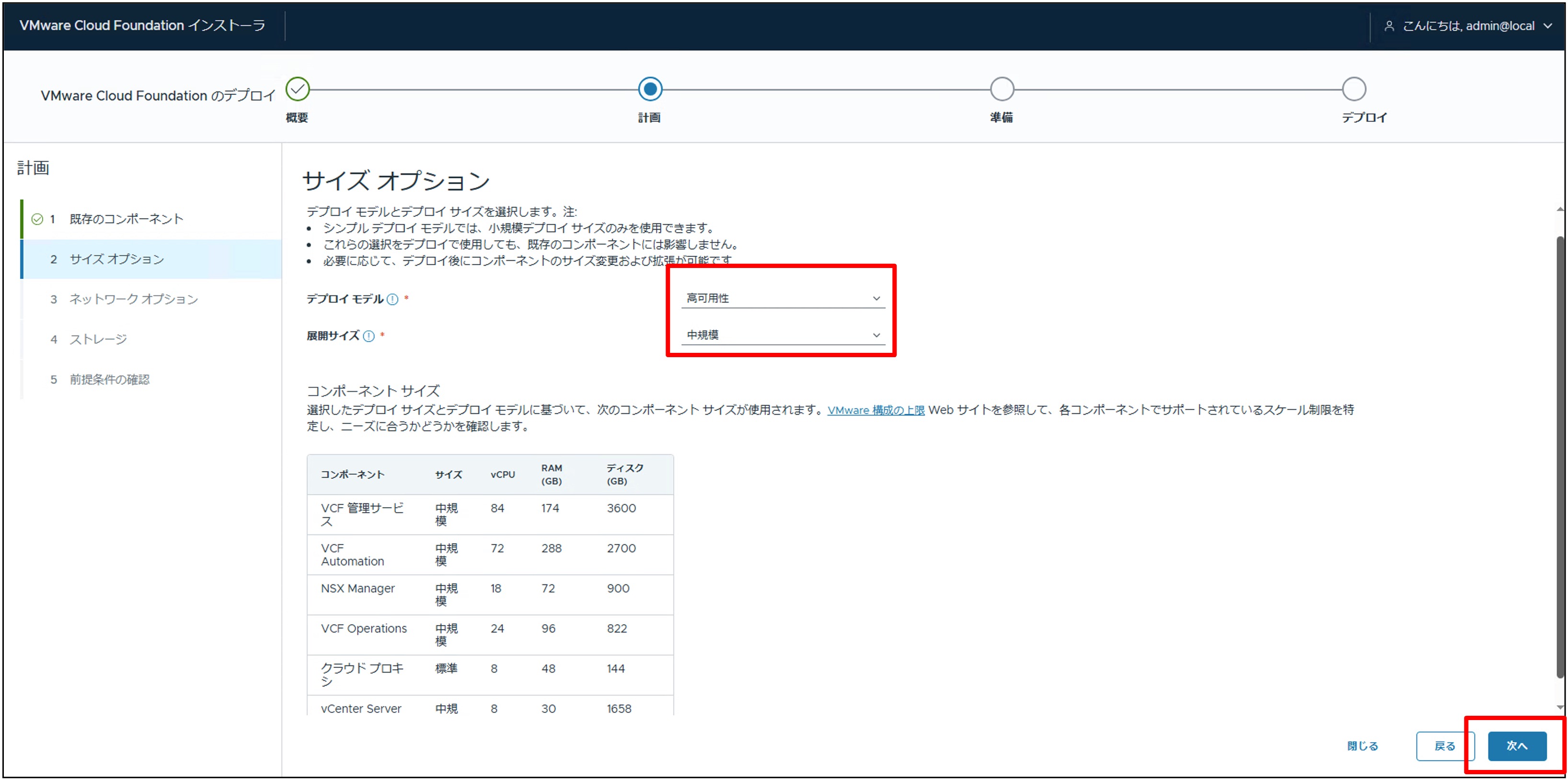Image resolution: width=1568 pixels, height=780 pixels.
Task: Click the scrollbar down arrow
Action: click(1559, 708)
